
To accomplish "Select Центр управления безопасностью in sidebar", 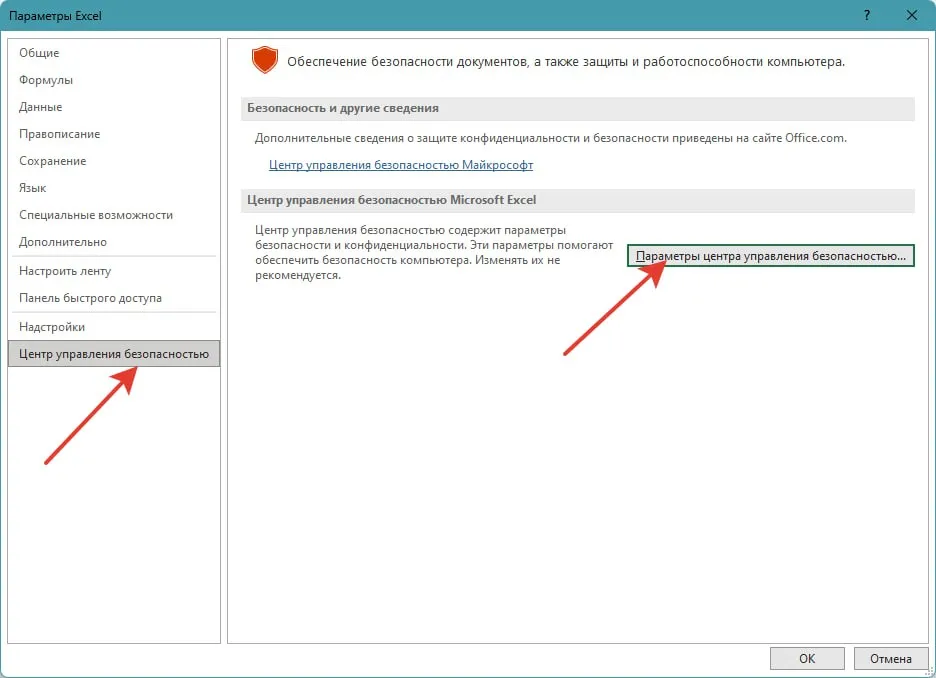I will [x=113, y=354].
